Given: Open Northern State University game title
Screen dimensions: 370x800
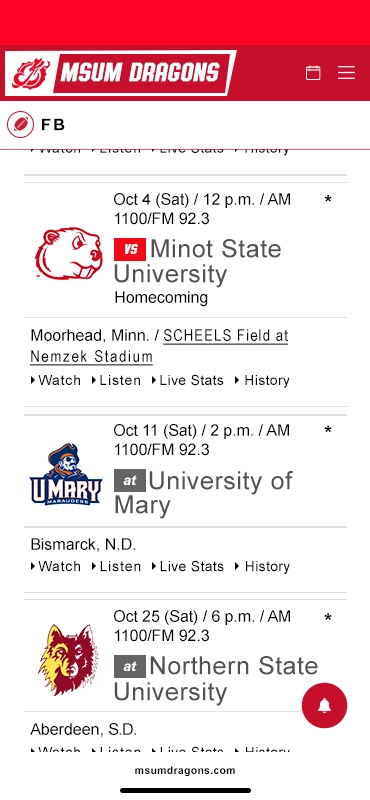Looking at the screenshot, I should (216, 679).
